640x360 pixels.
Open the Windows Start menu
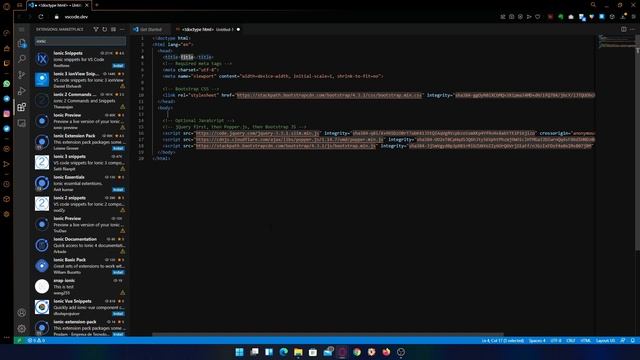tap(240, 352)
